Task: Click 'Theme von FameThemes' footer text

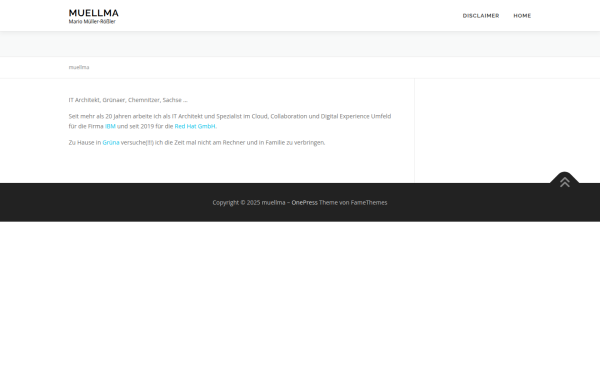Action: pyautogui.click(x=353, y=202)
